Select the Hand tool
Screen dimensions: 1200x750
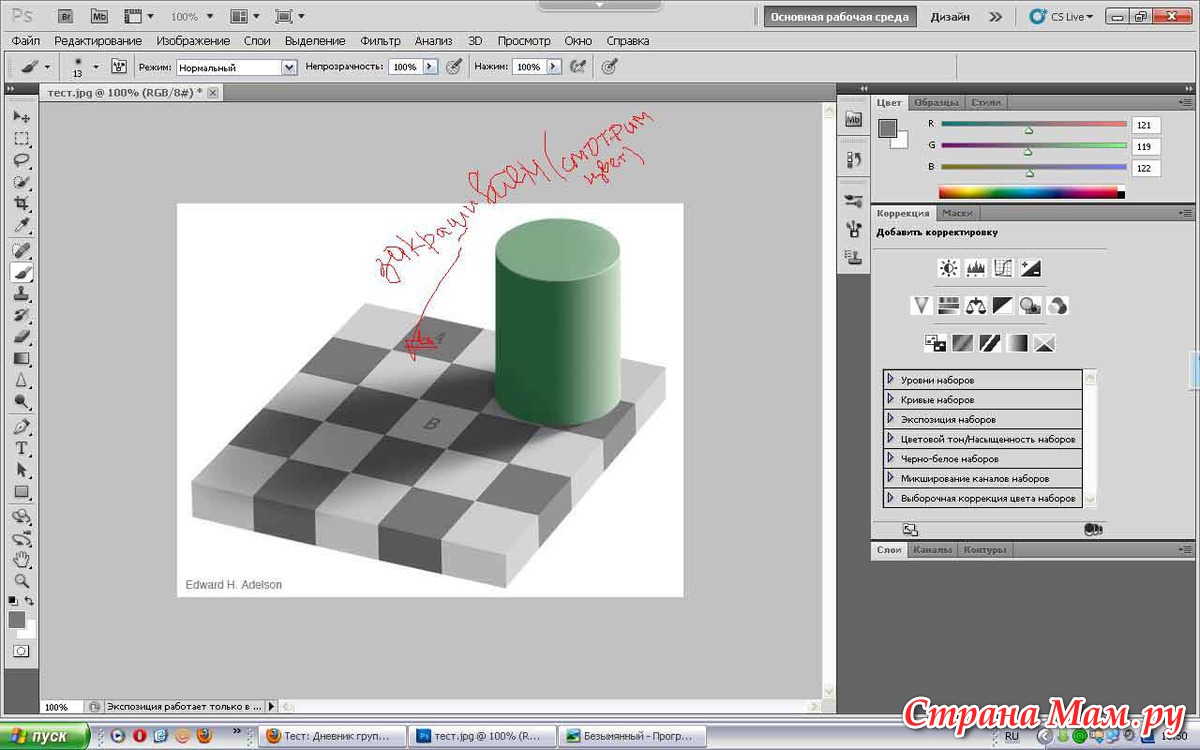(21, 559)
